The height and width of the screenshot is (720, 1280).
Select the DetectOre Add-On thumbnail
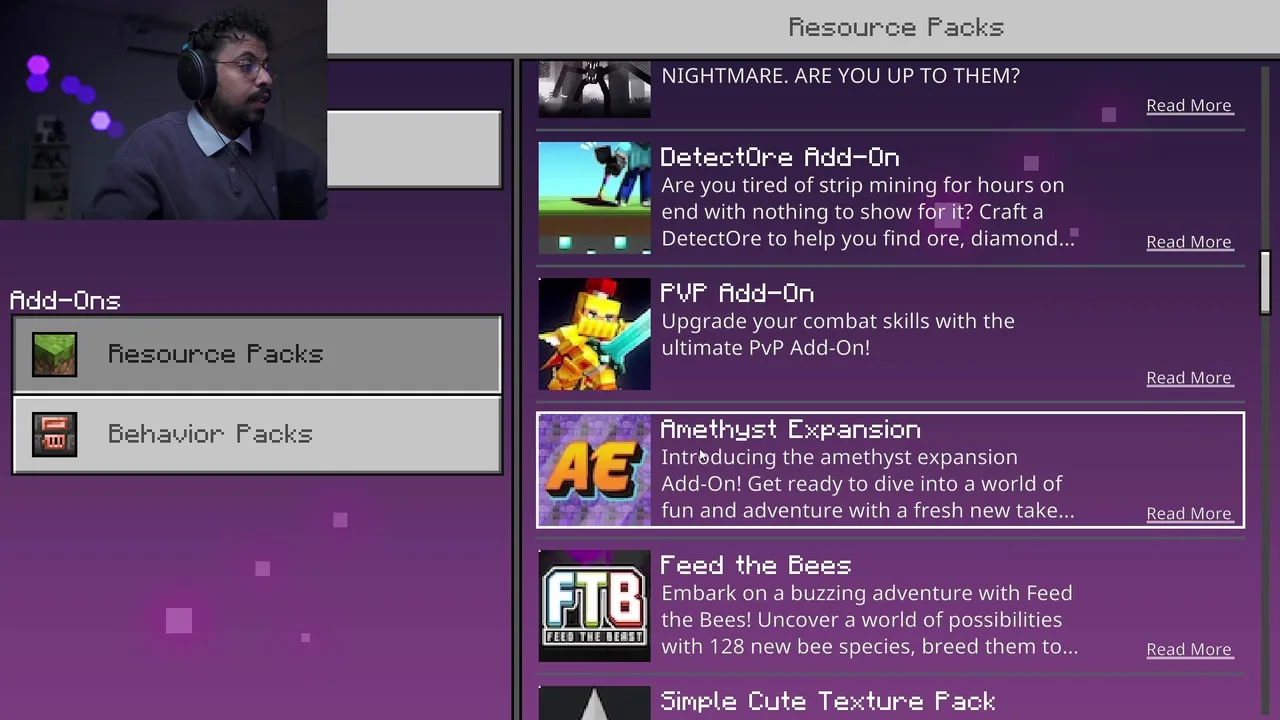point(594,198)
